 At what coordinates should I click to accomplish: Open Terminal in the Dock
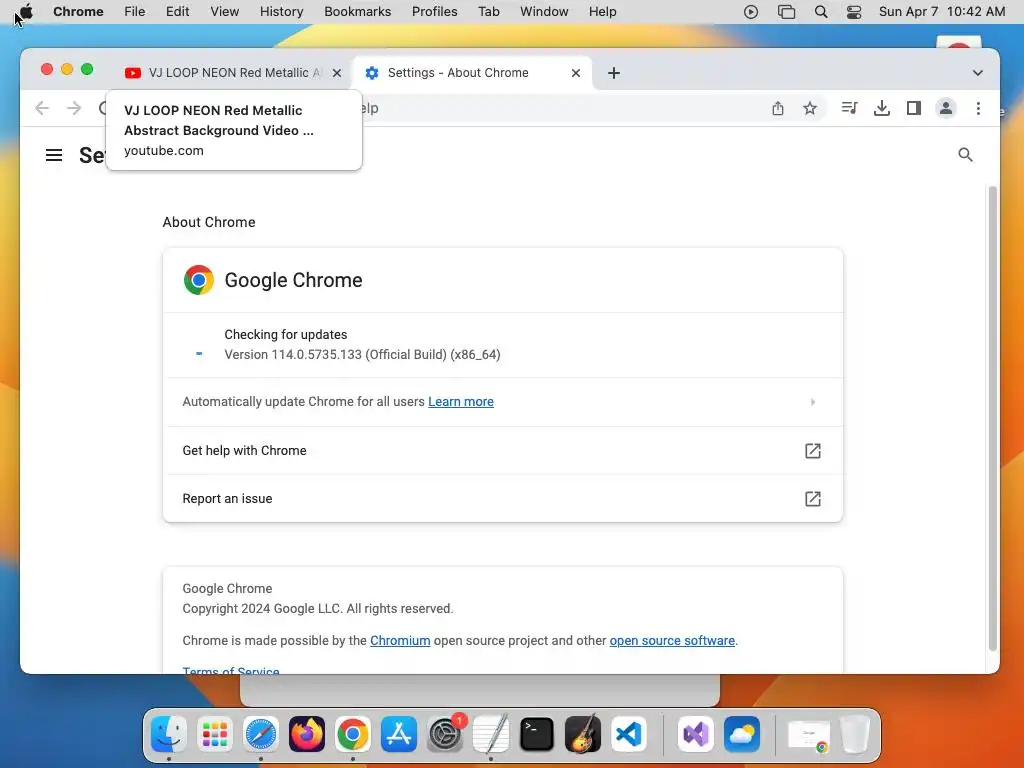pyautogui.click(x=537, y=735)
